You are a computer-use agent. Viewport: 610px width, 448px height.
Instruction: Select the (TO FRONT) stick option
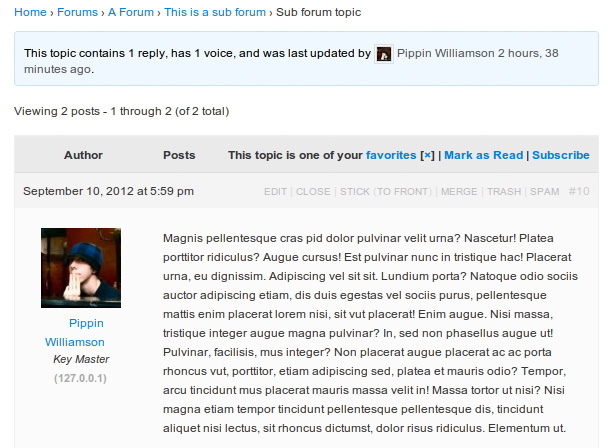(403, 192)
